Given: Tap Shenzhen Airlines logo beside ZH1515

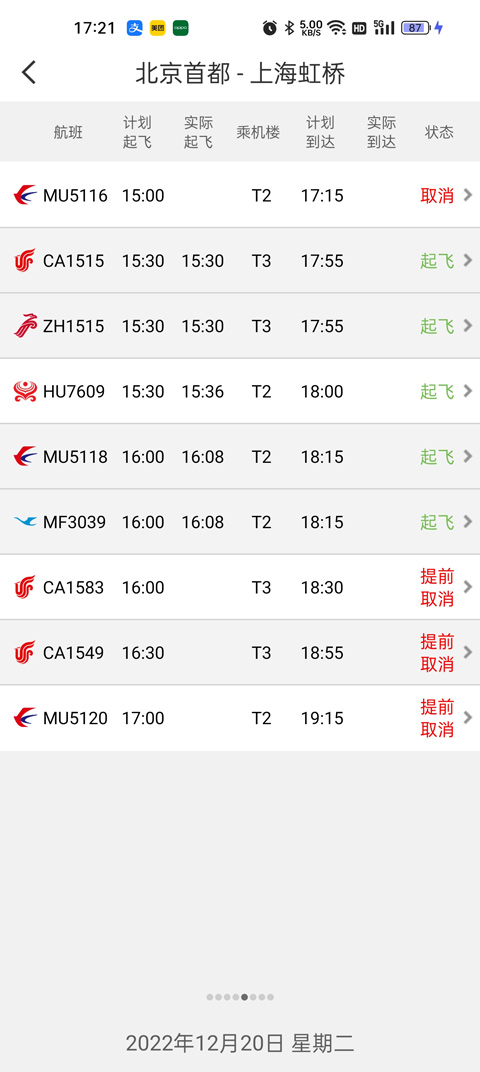Looking at the screenshot, I should click(25, 326).
